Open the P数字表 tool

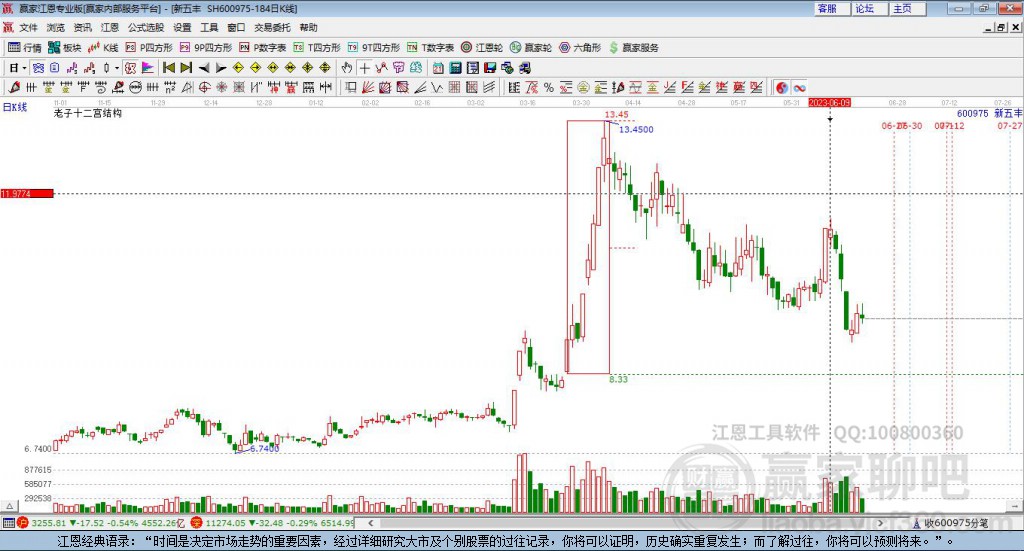tap(263, 48)
